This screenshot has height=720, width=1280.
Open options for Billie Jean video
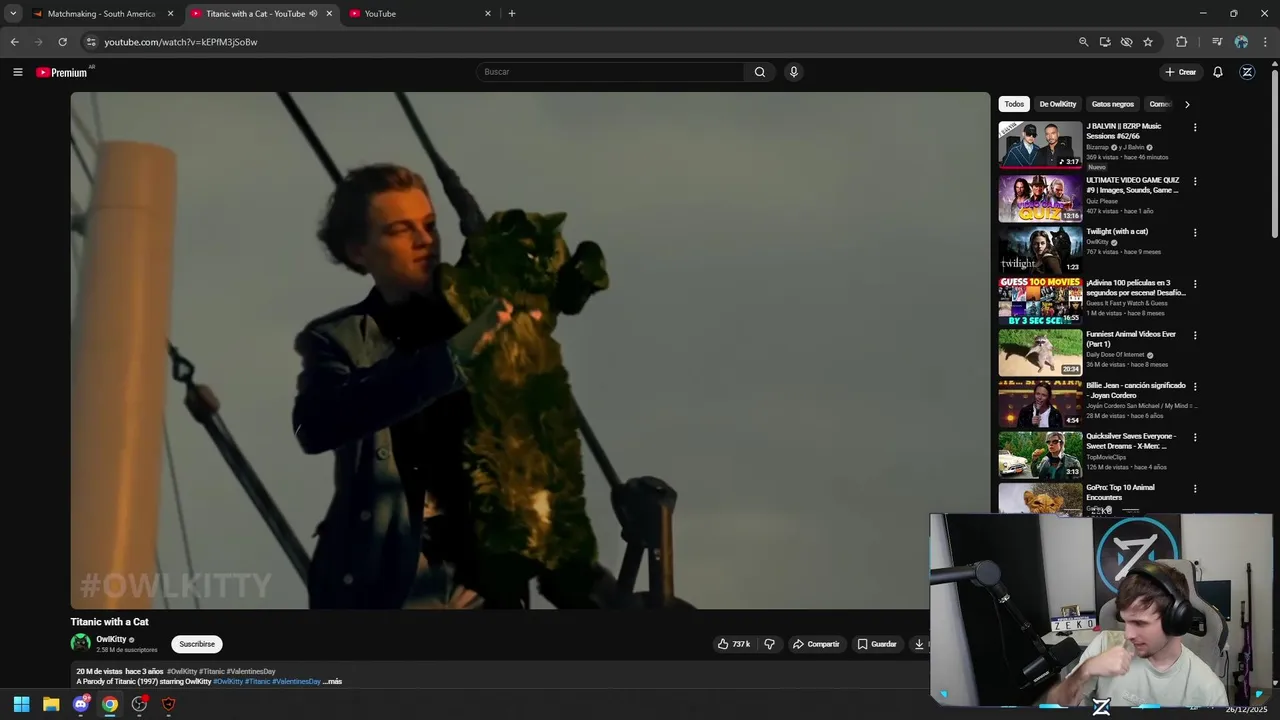[x=1195, y=386]
